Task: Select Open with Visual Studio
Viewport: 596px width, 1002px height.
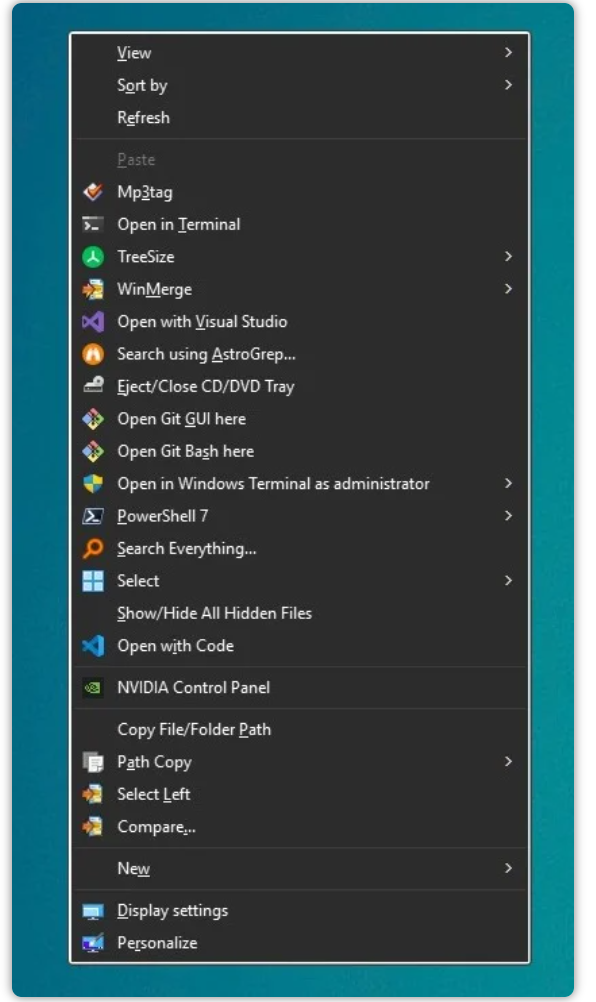Action: tap(202, 321)
